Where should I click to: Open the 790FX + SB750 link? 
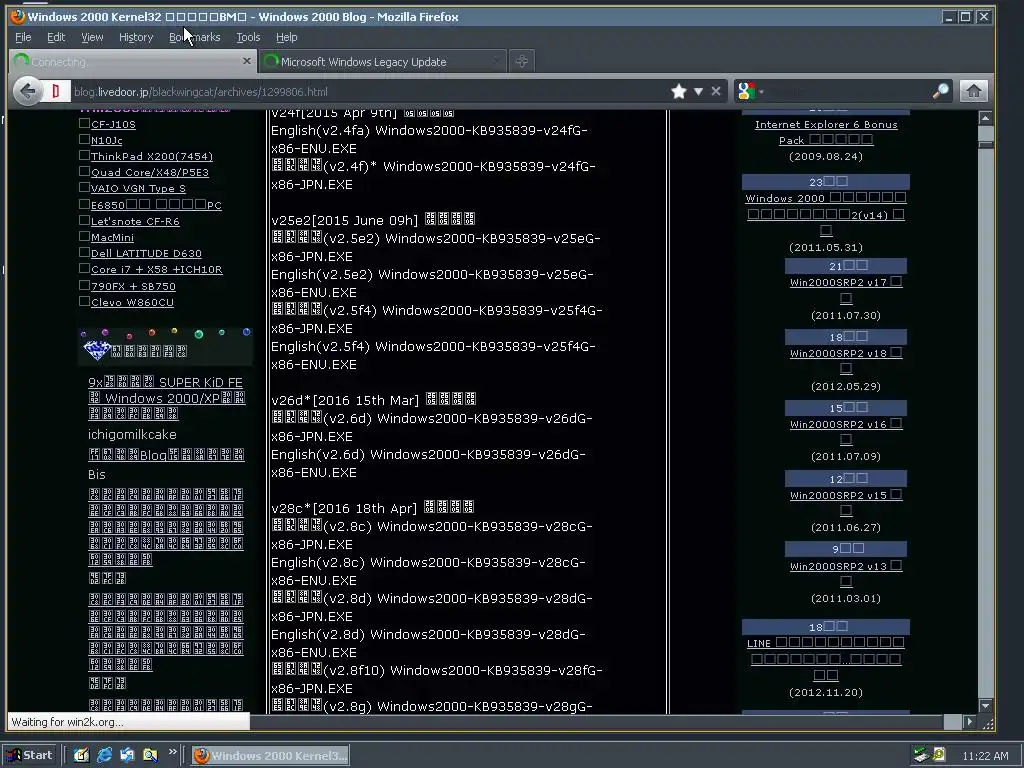tap(133, 286)
